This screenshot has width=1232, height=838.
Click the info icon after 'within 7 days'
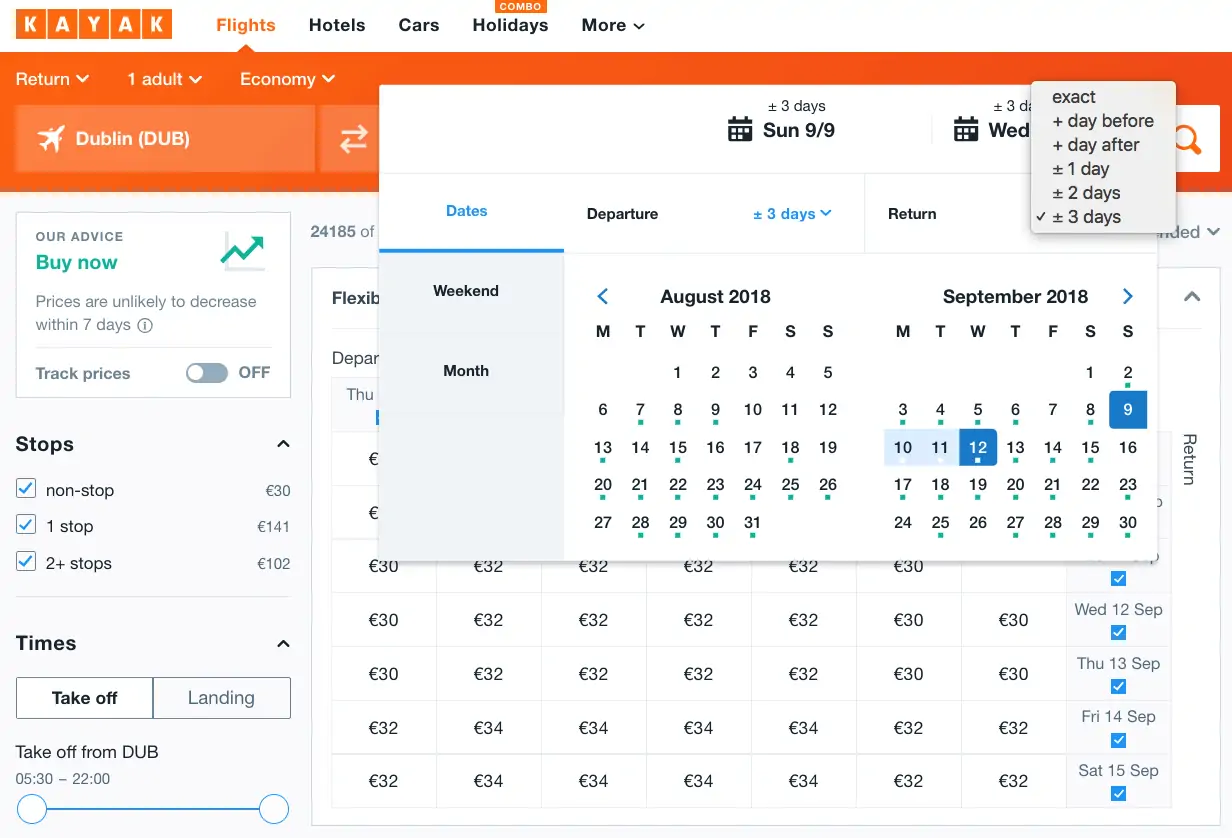pyautogui.click(x=145, y=325)
